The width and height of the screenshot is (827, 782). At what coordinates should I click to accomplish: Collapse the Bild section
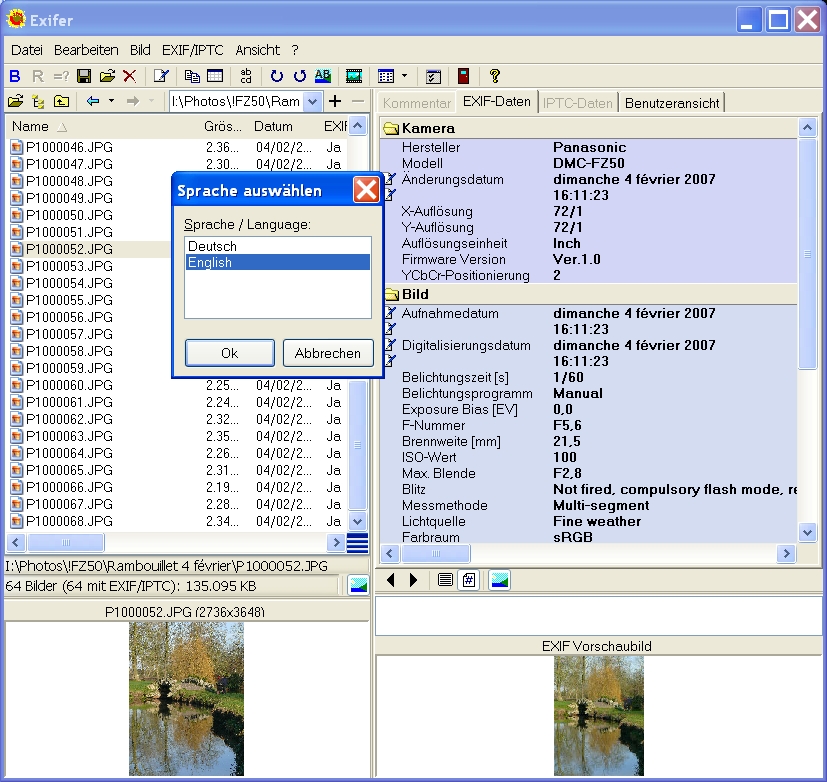click(391, 295)
